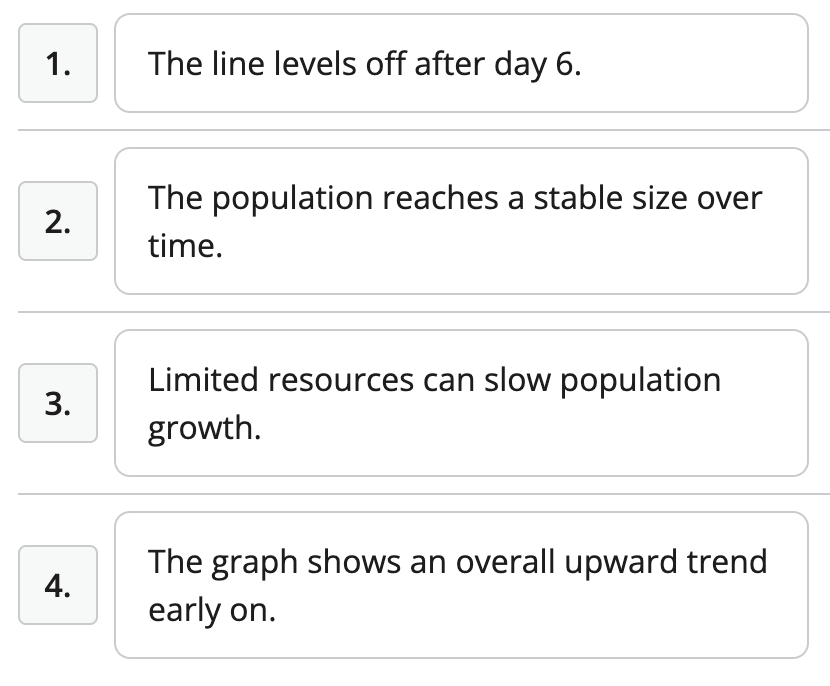Viewport: 830px width, 686px height.
Task: Click the words 'day 6' in option one
Action: [537, 66]
